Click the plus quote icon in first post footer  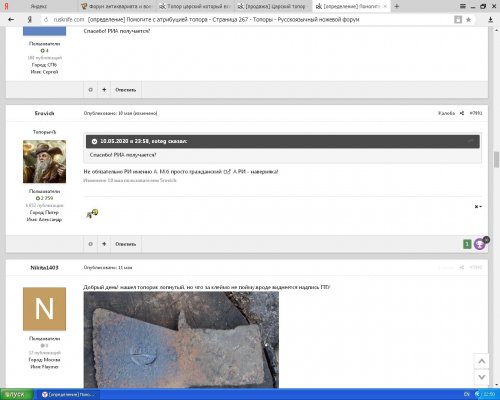[x=104, y=90]
